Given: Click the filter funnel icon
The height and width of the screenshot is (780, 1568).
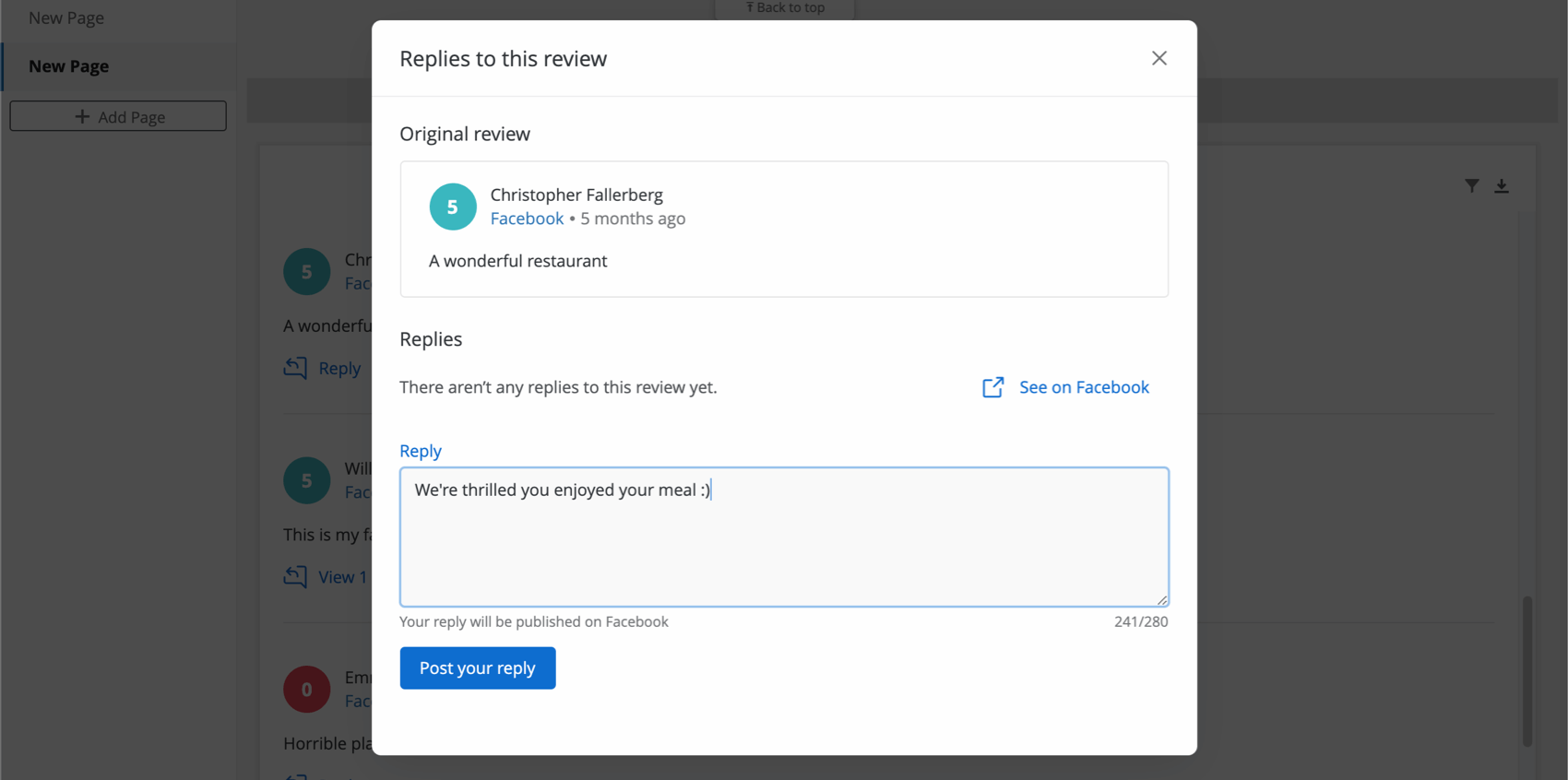Looking at the screenshot, I should pyautogui.click(x=1471, y=186).
